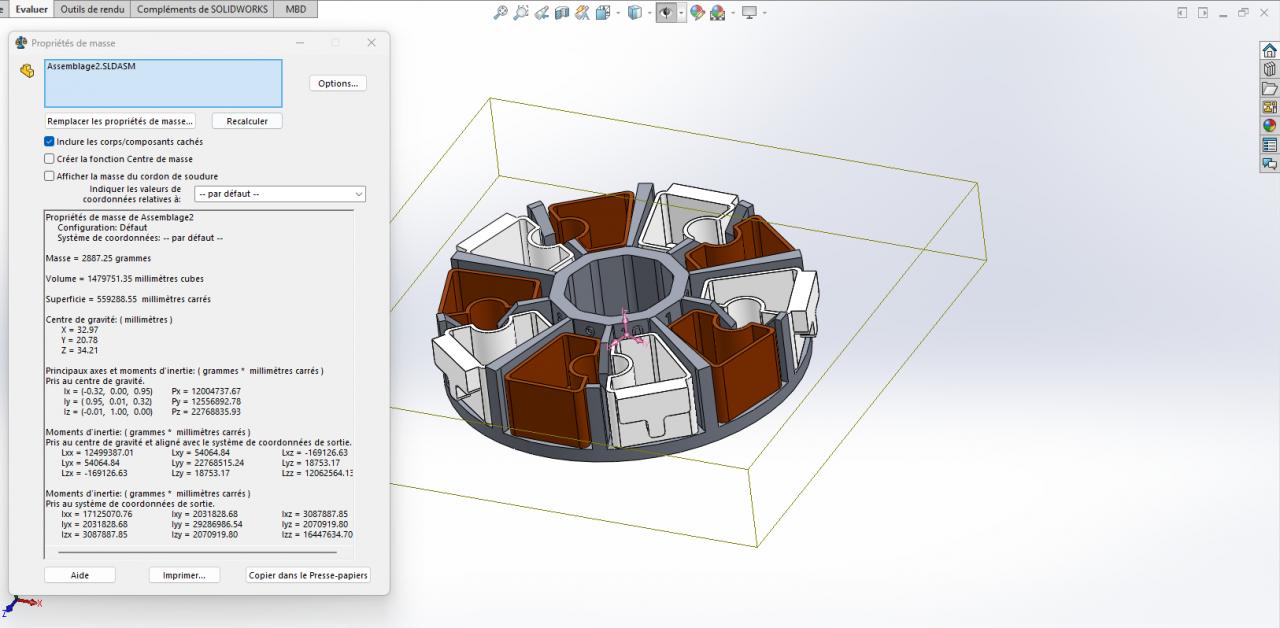This screenshot has height=628, width=1280.
Task: Open the Appearances task pane tab
Action: point(1269,126)
